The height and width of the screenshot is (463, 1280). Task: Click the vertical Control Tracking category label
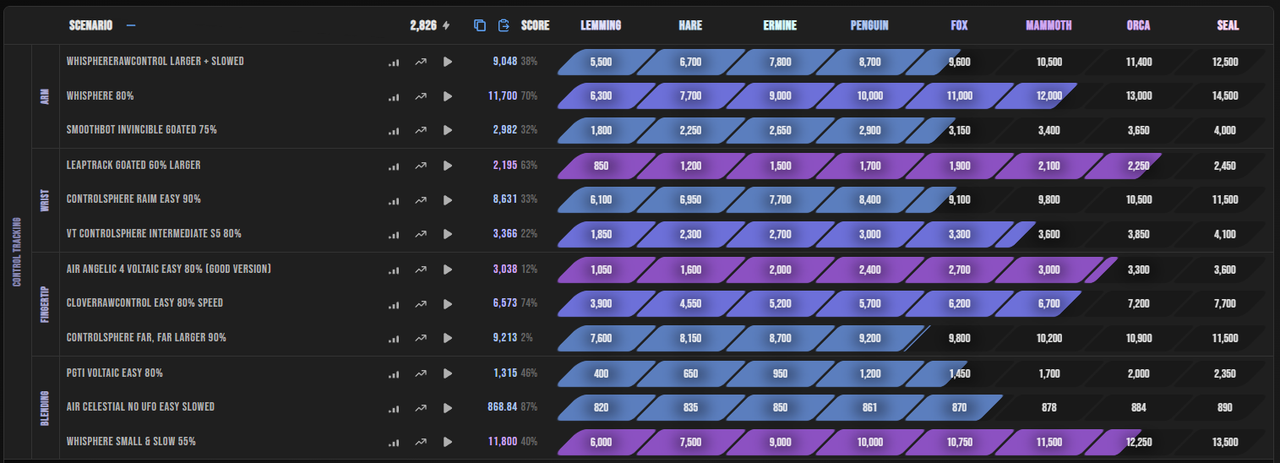point(17,252)
